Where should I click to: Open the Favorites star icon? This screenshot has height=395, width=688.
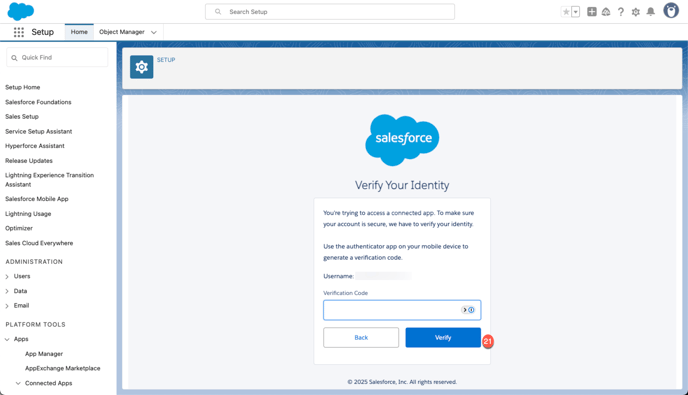tap(566, 12)
